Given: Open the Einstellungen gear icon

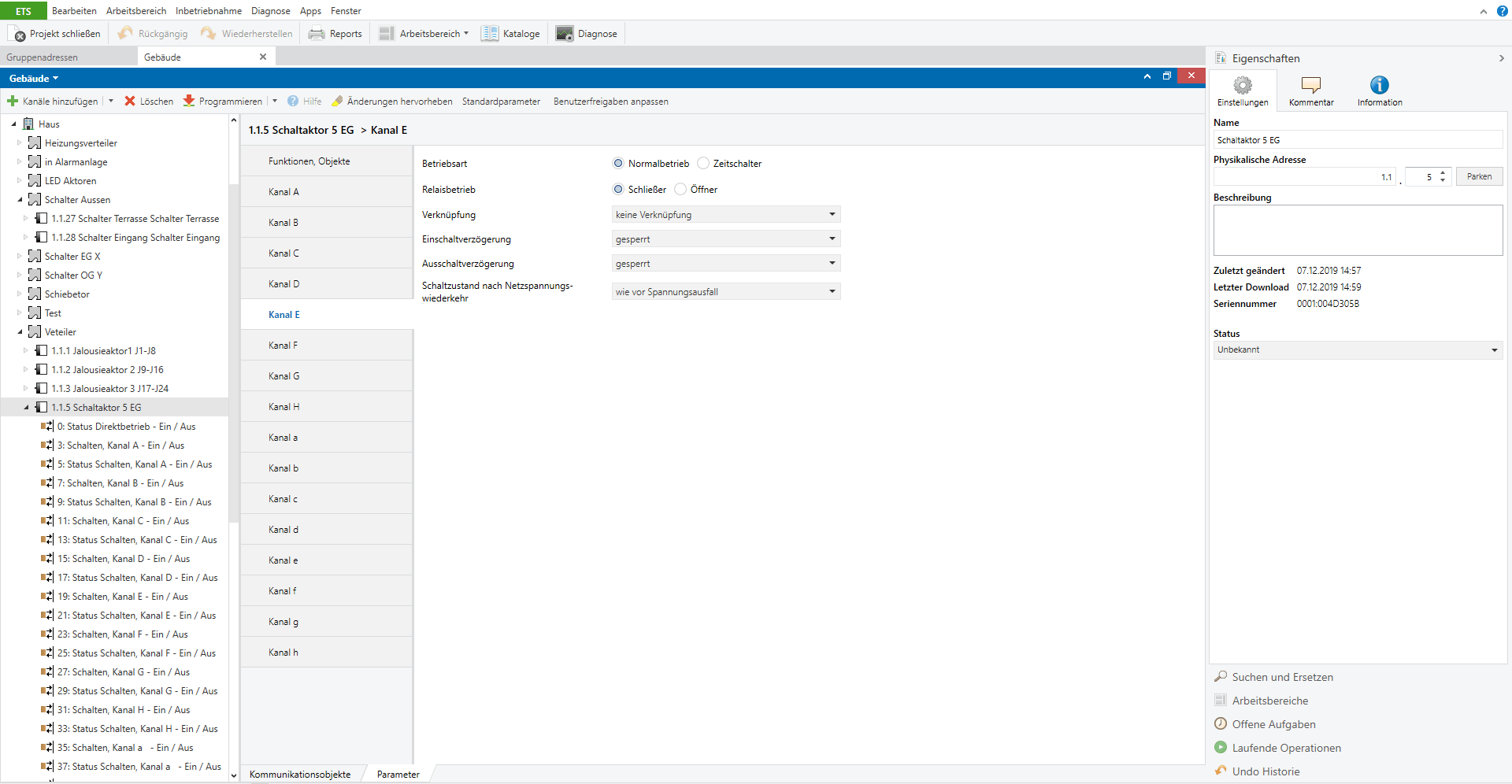Looking at the screenshot, I should [x=1243, y=85].
